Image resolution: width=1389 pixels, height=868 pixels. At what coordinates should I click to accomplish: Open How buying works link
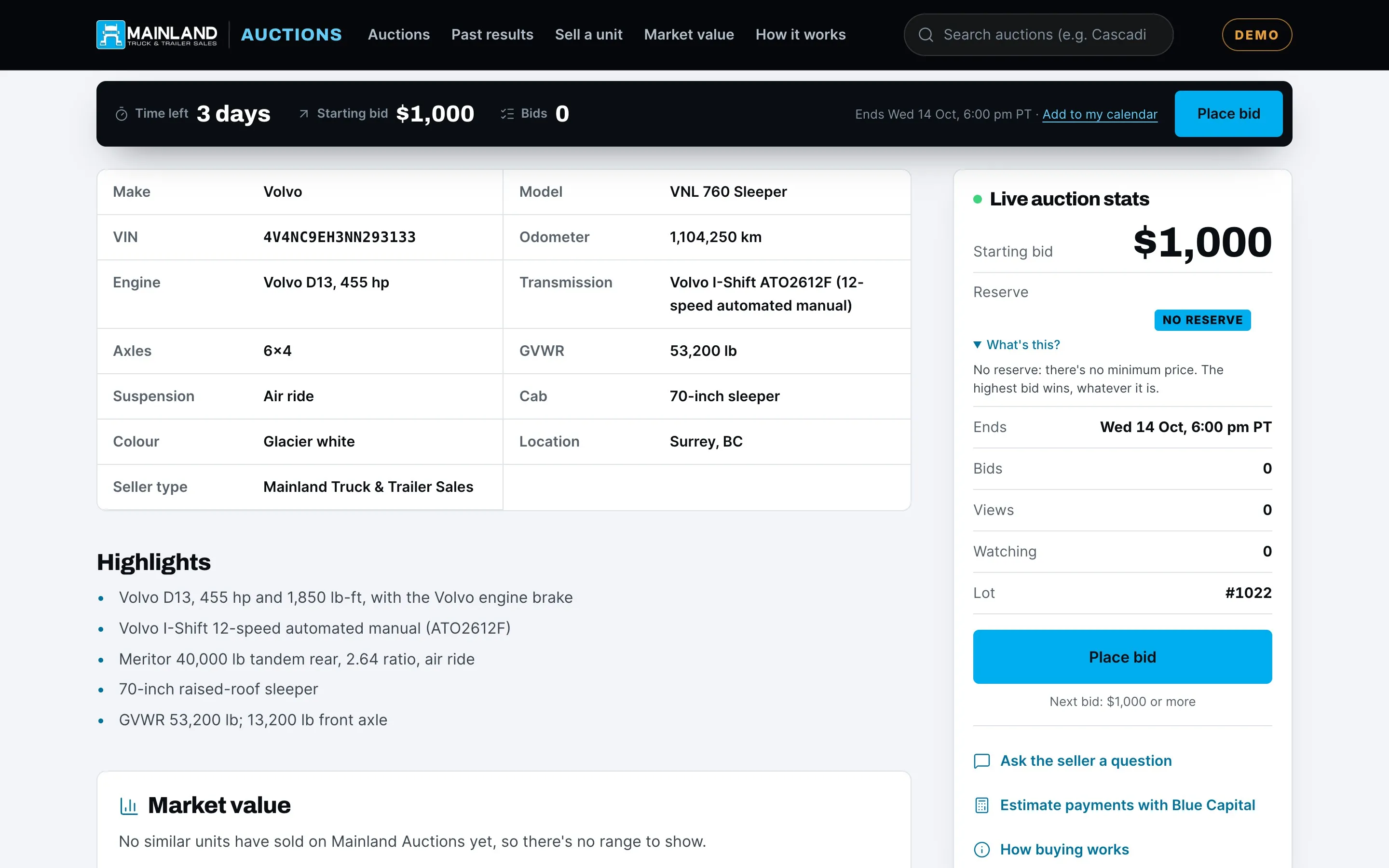pos(1065,849)
